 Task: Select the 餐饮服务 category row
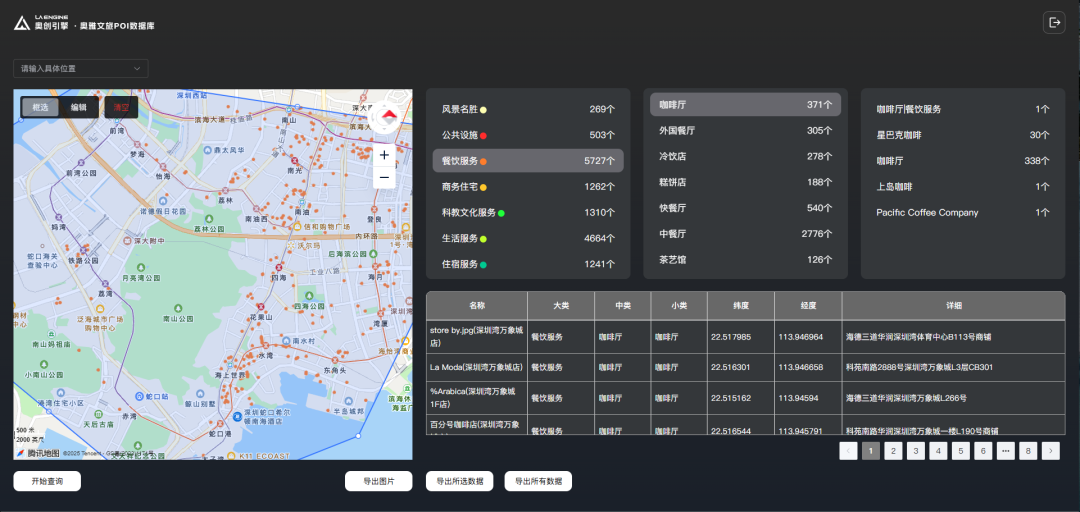[528, 161]
